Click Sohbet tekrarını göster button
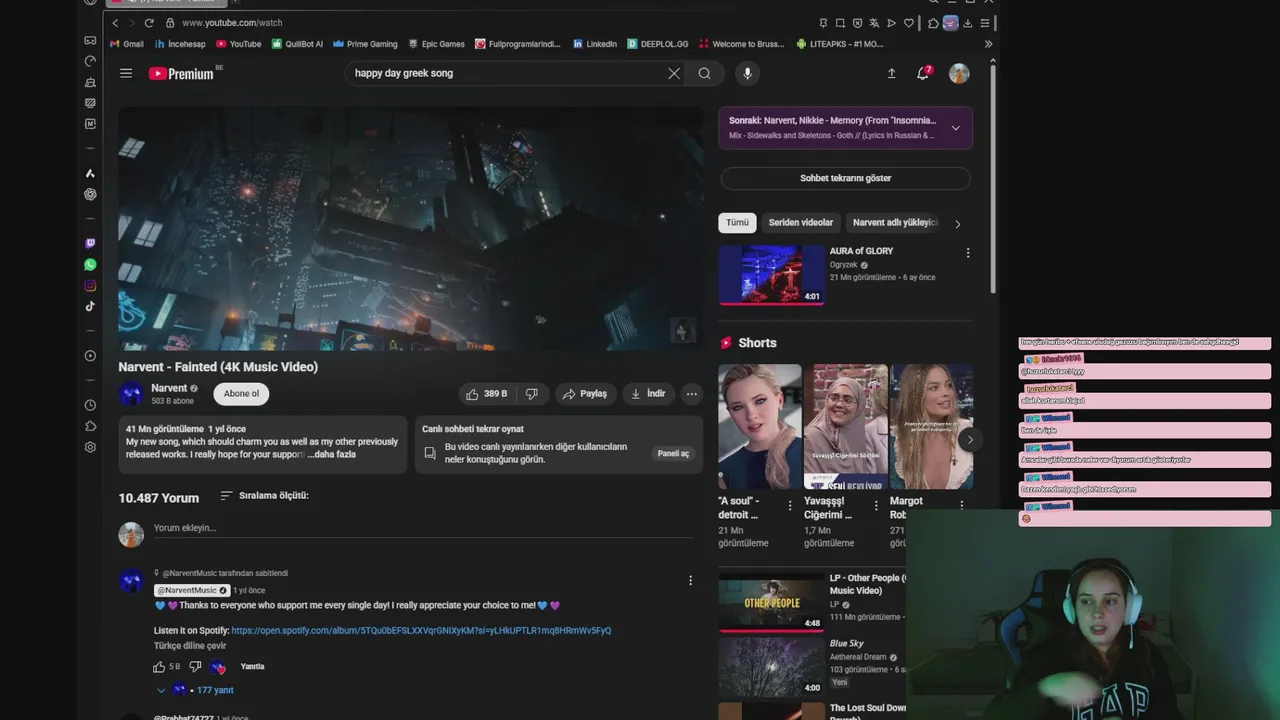The height and width of the screenshot is (720, 1280). click(x=845, y=178)
